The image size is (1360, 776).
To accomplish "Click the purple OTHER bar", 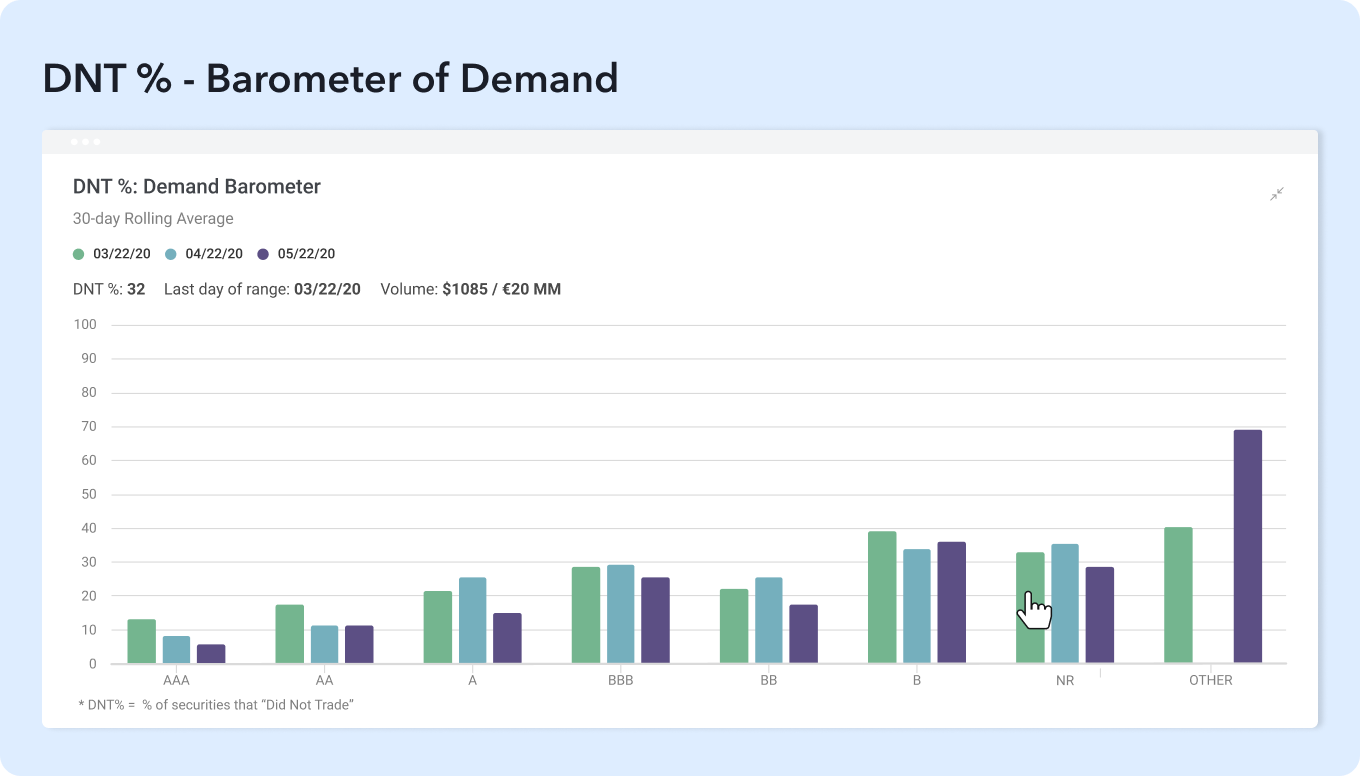I will 1247,546.
